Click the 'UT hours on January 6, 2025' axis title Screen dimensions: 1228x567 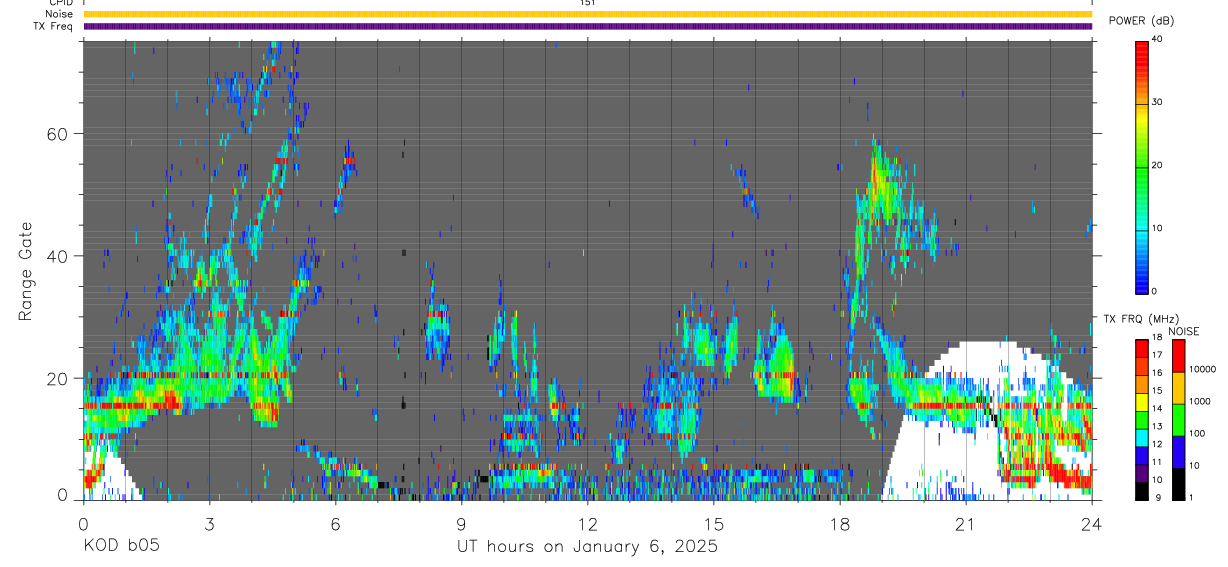coord(587,546)
